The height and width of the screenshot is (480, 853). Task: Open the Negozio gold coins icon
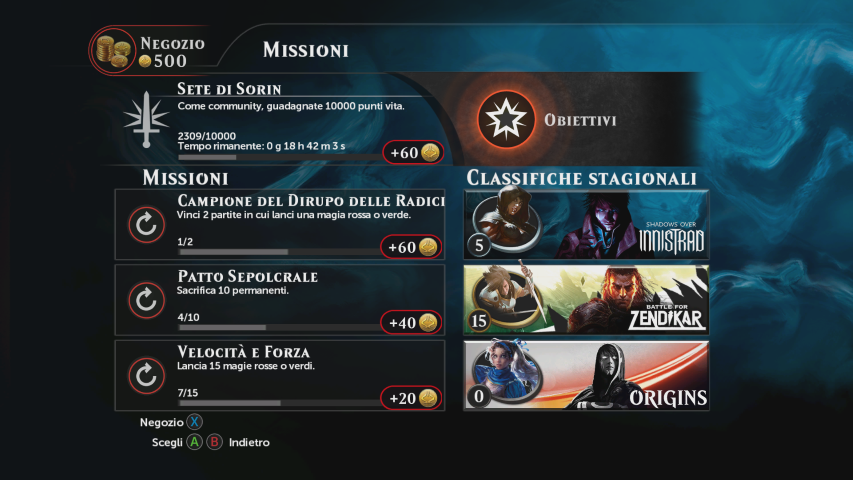pos(113,51)
